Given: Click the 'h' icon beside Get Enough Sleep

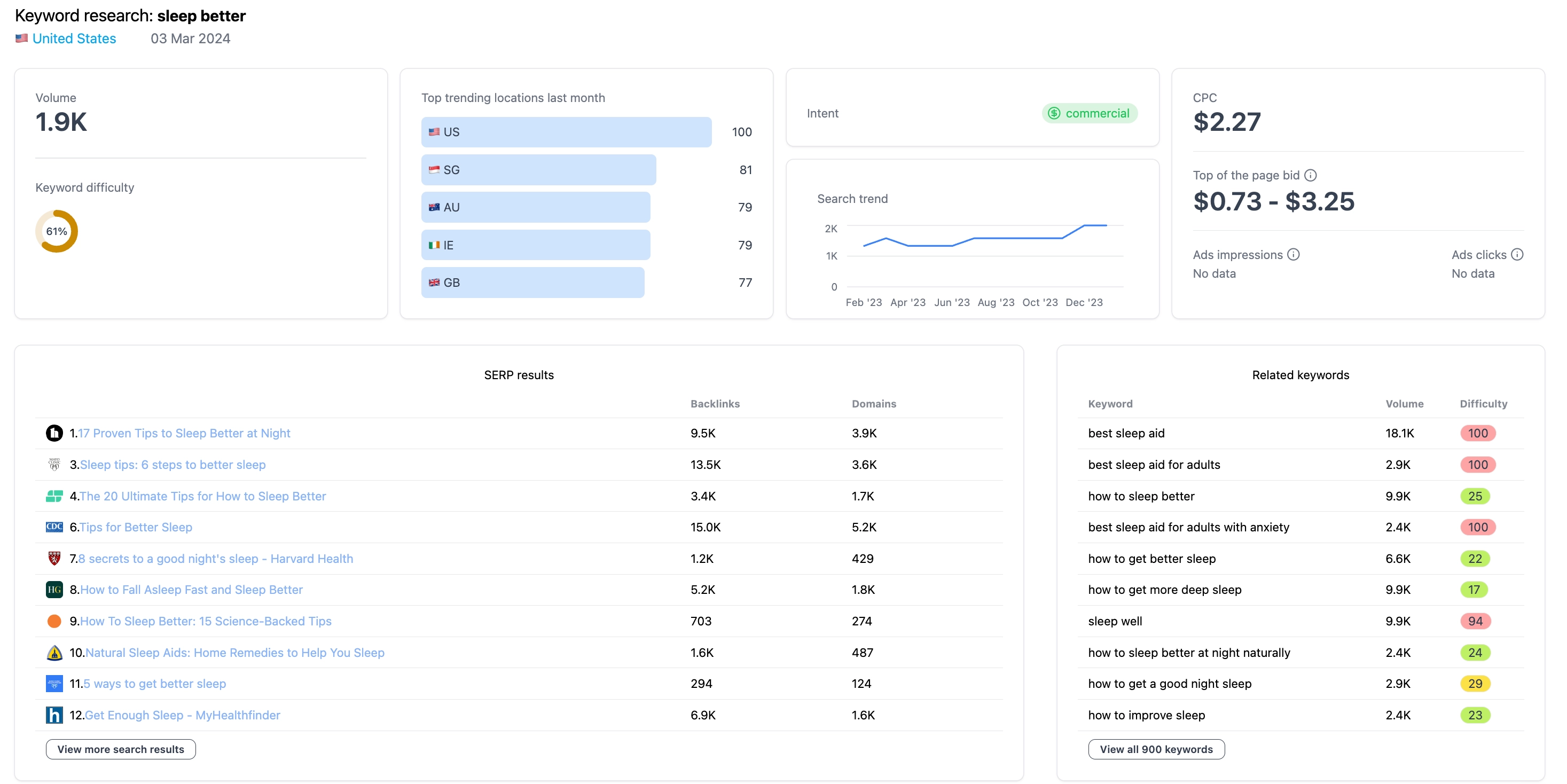Looking at the screenshot, I should 54,715.
